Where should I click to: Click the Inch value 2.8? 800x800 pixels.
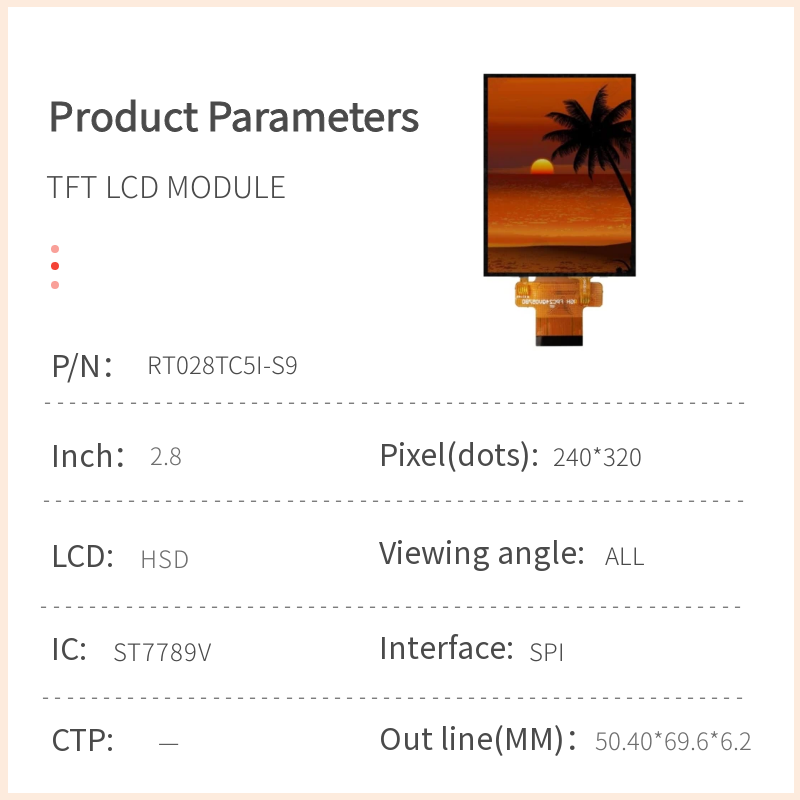pyautogui.click(x=165, y=458)
